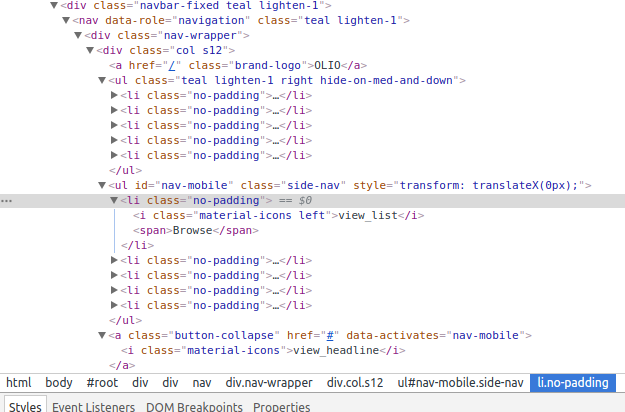Collapse the col s12 div
The height and width of the screenshot is (412, 625).
pos(90,50)
